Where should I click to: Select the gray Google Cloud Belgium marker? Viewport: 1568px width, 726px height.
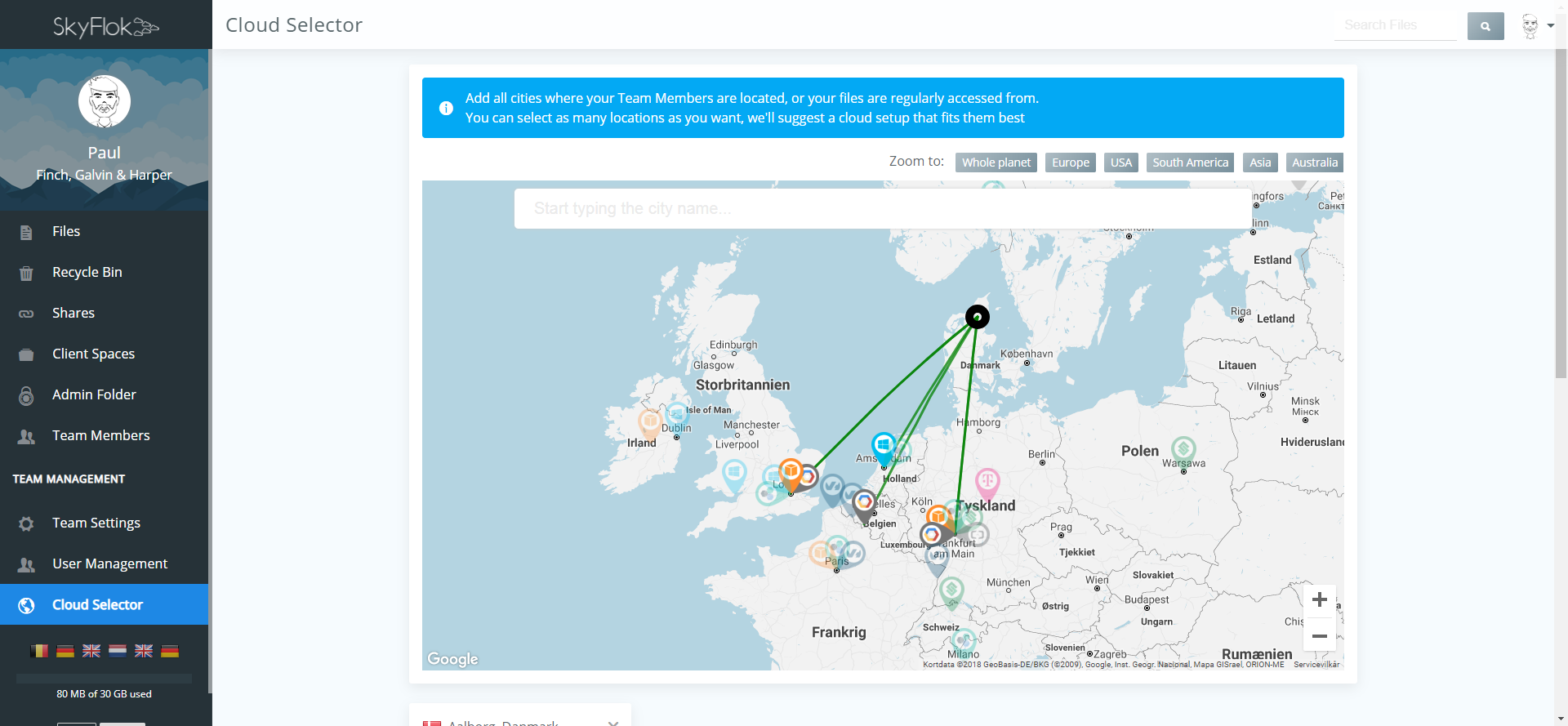point(864,506)
